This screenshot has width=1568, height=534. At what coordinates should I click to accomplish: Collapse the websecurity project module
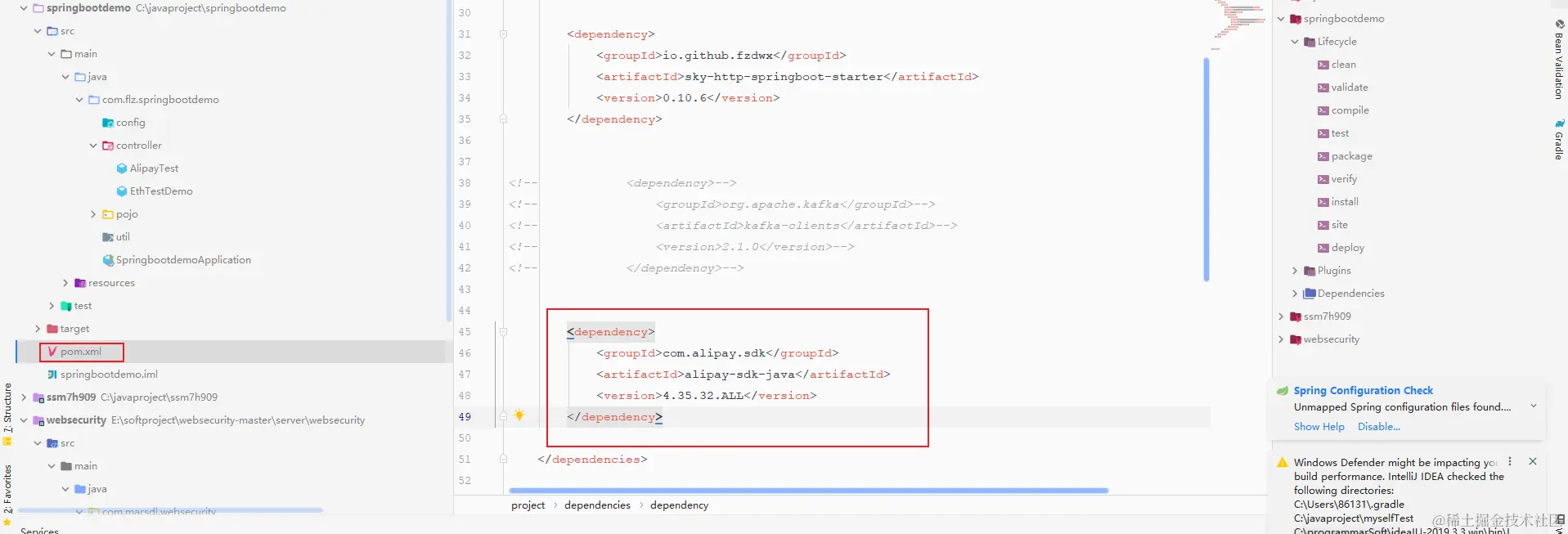coord(24,420)
